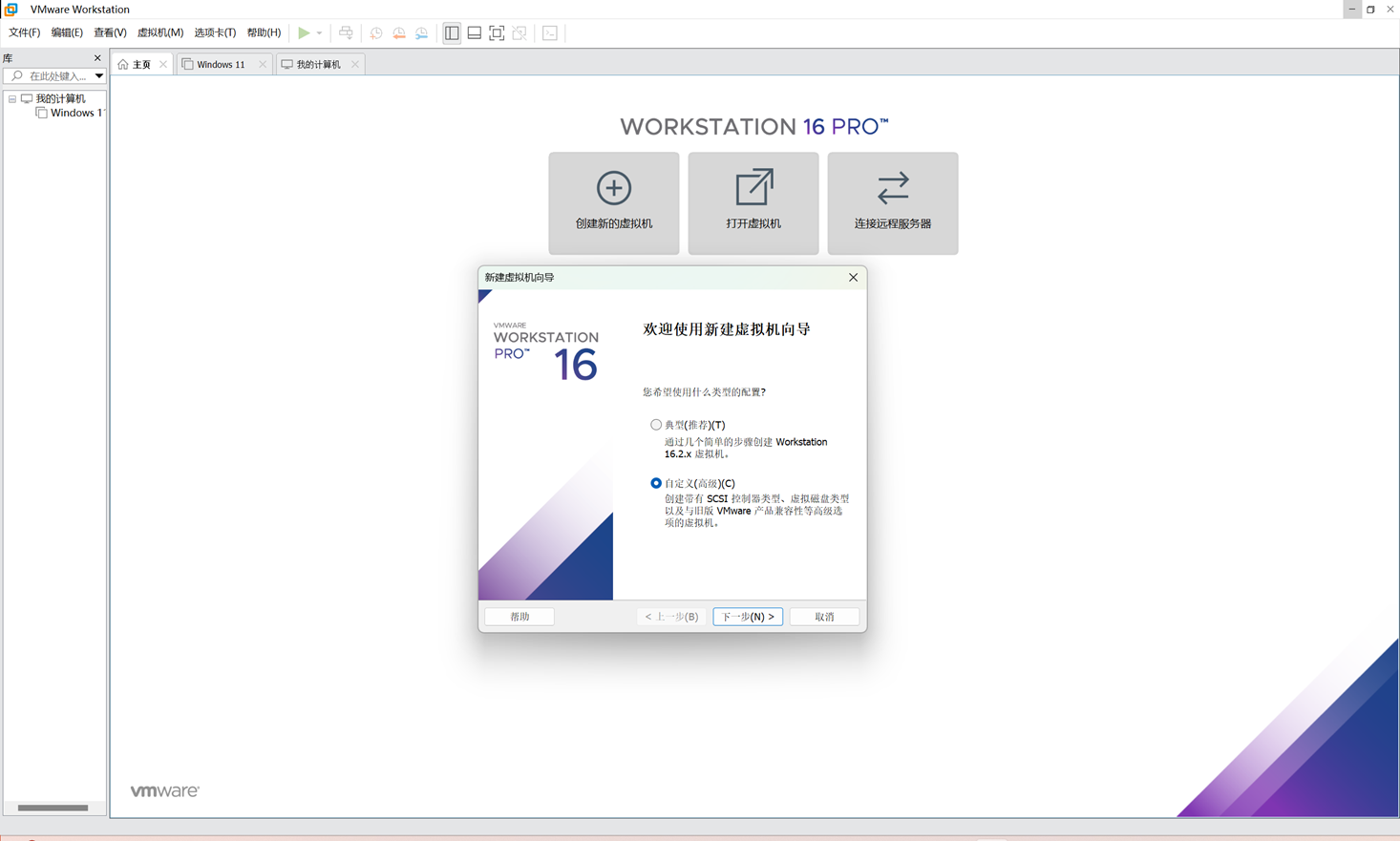This screenshot has height=841, width=1400.
Task: Toggle the thumbnail bar view icon
Action: click(x=475, y=33)
